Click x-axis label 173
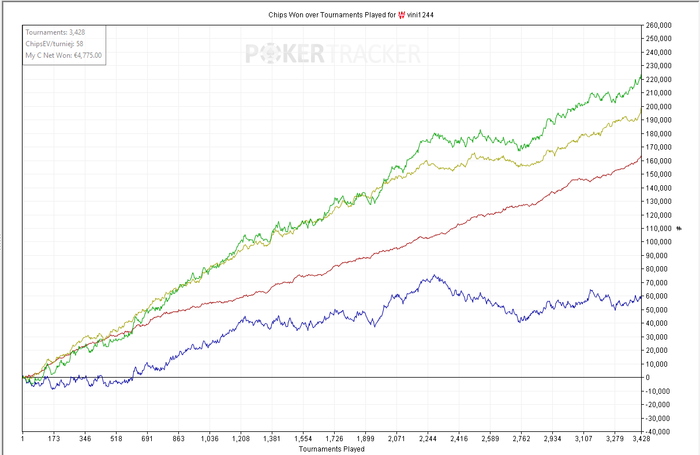 click(x=54, y=439)
